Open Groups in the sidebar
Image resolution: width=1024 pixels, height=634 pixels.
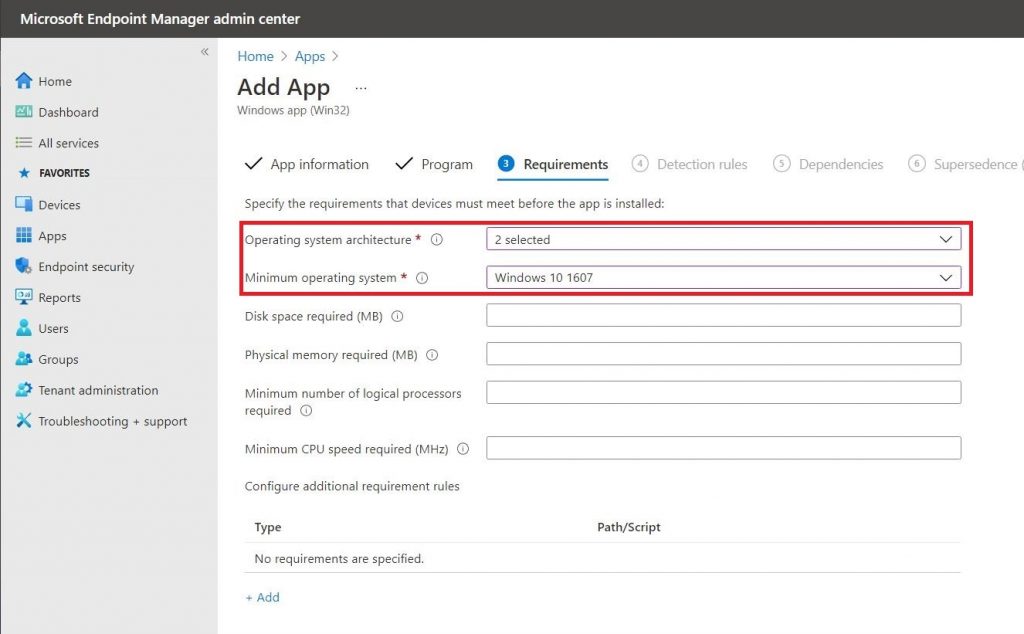pos(58,360)
